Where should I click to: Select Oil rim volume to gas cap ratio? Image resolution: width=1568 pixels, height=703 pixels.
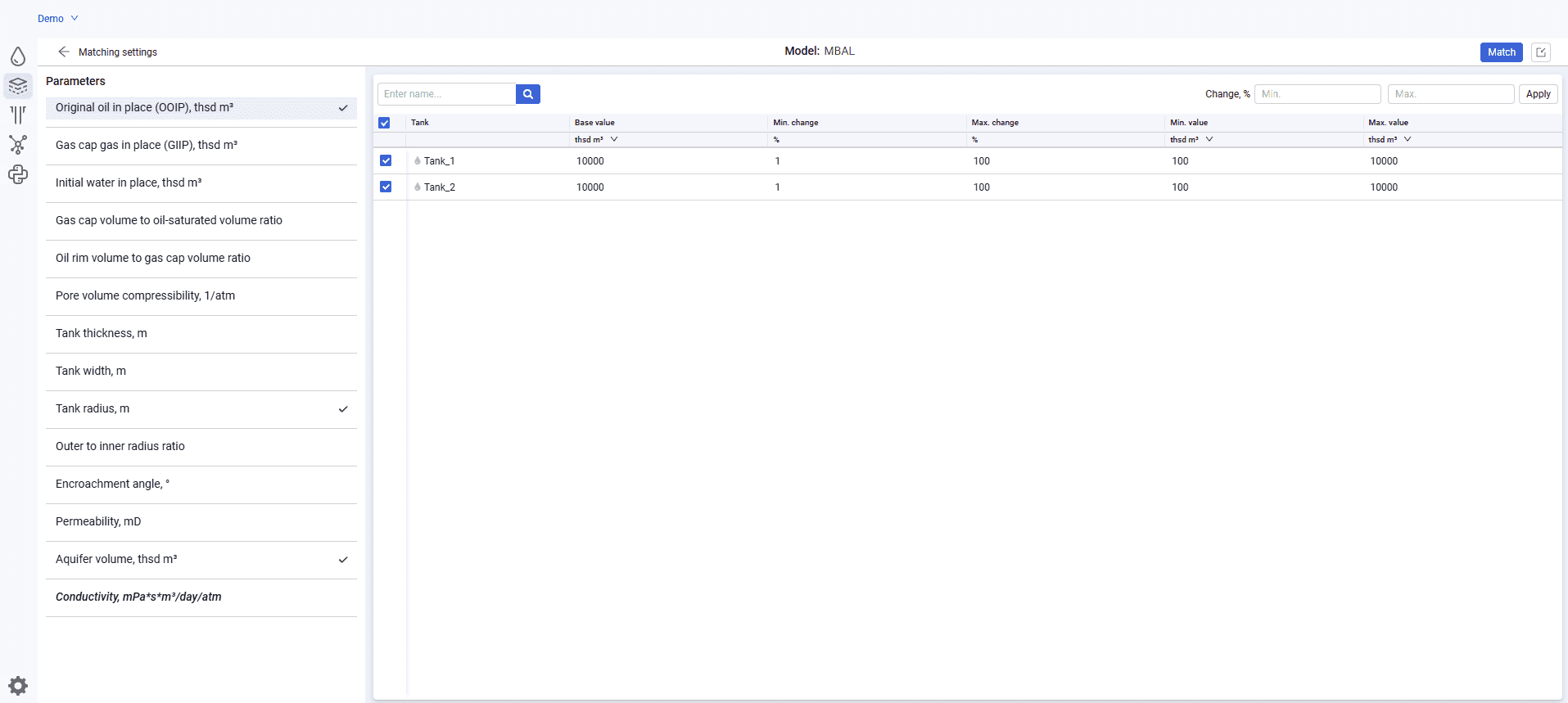tap(201, 259)
